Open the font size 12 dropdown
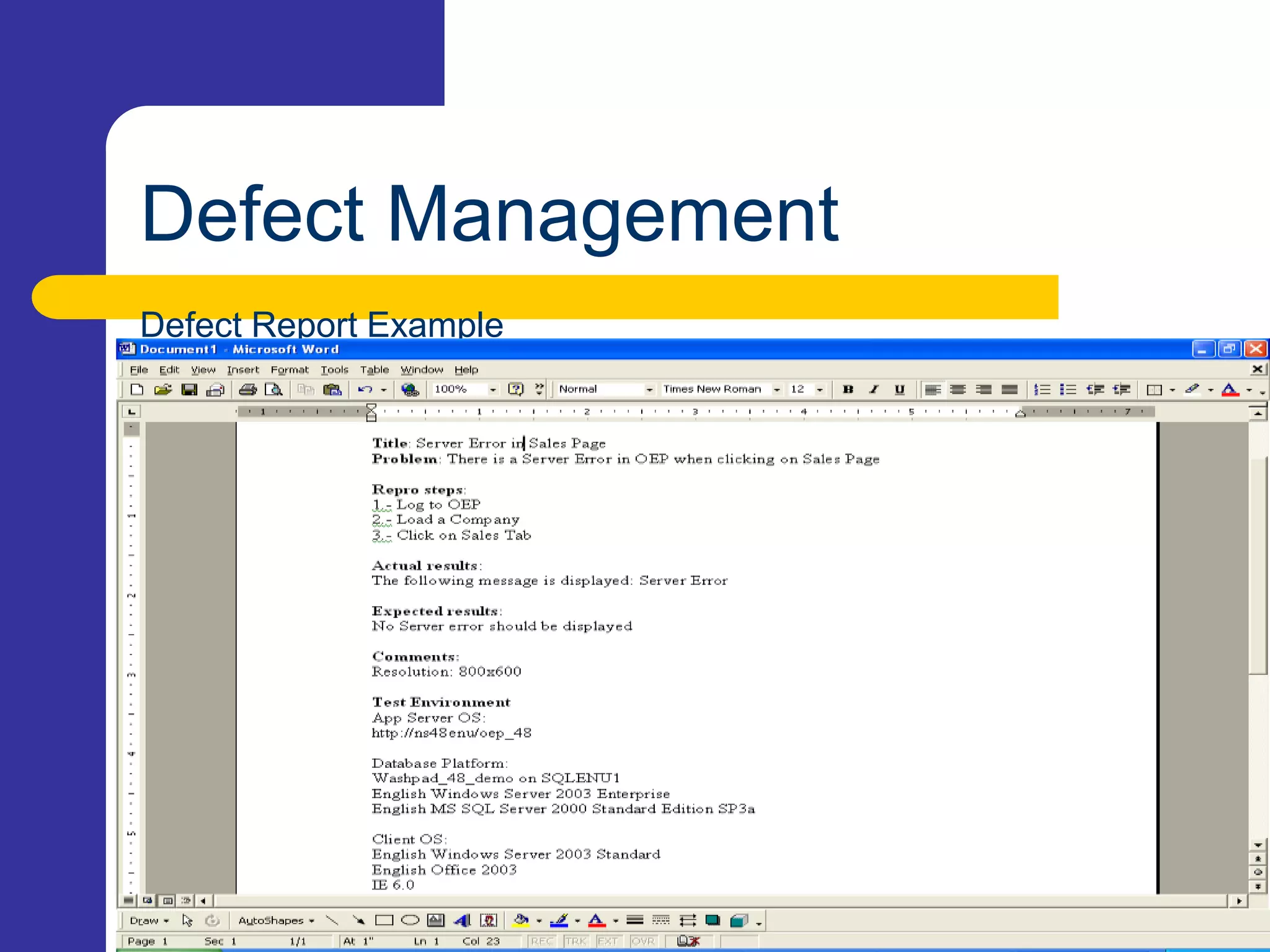The width and height of the screenshot is (1270, 952). tap(820, 389)
